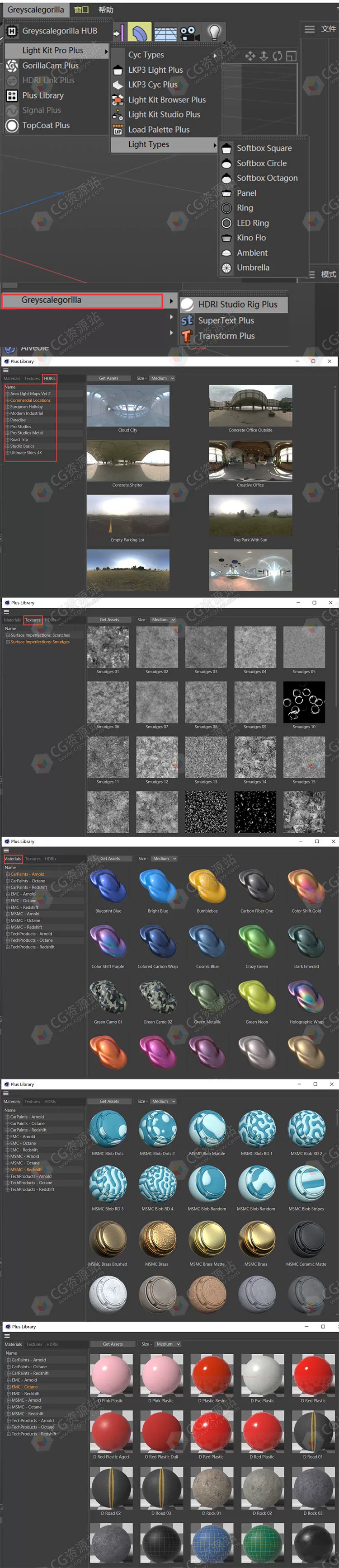Click the camera toolbar icon
This screenshot has height=1568, width=339.
point(189,33)
